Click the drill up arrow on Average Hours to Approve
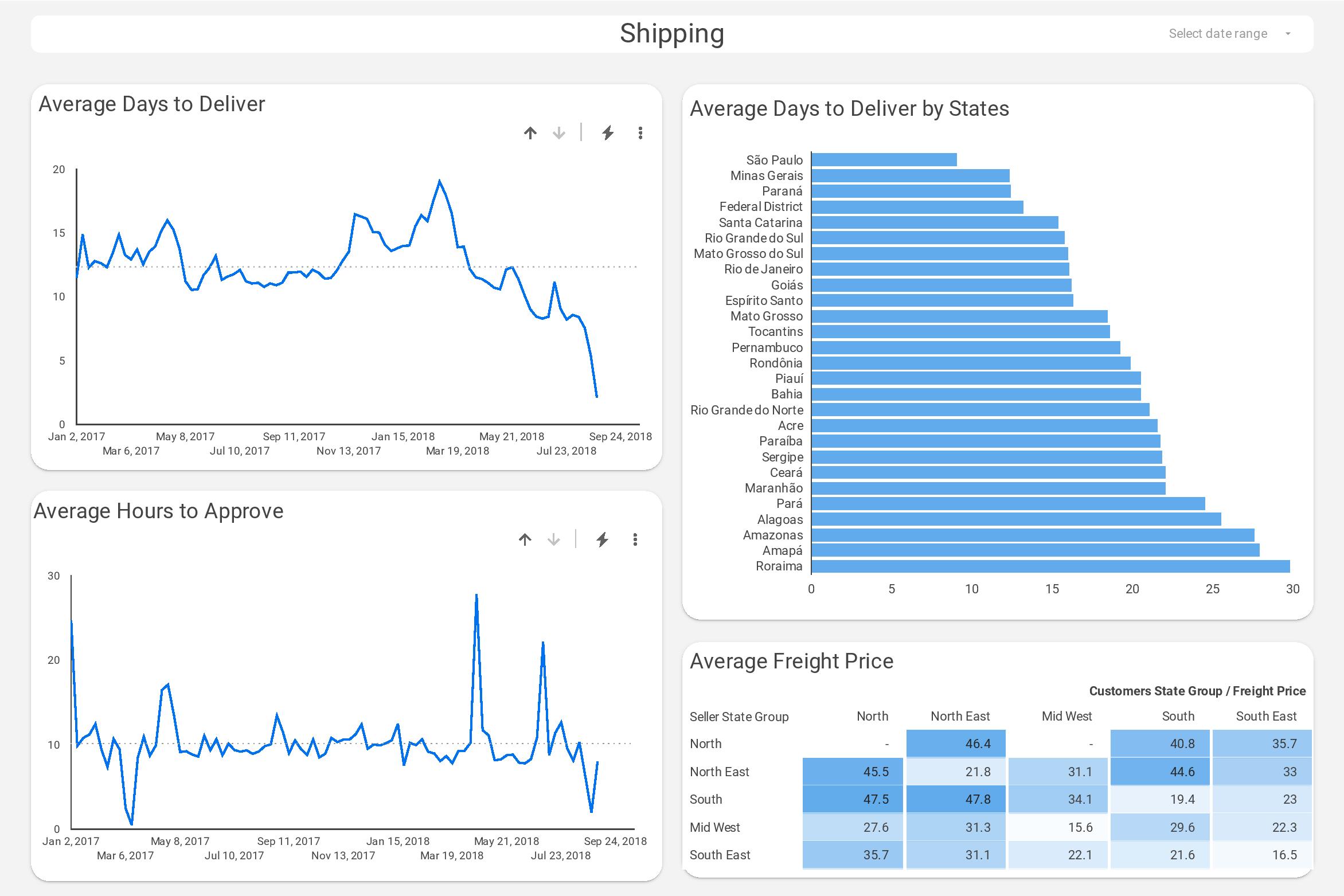The width and height of the screenshot is (1344, 896). coord(525,539)
